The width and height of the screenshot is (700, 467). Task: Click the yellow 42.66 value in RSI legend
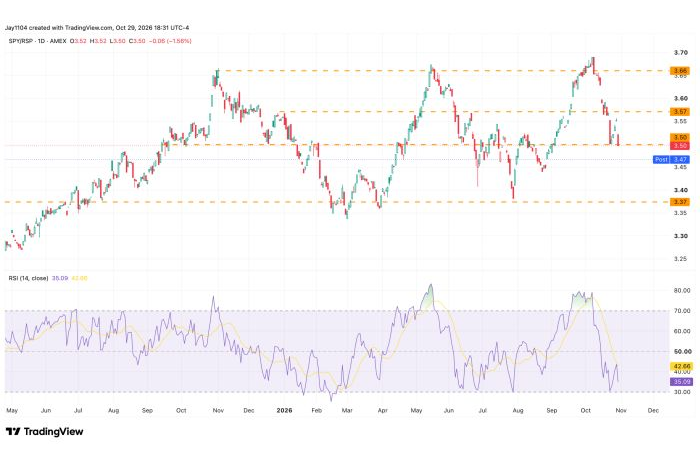point(79,278)
